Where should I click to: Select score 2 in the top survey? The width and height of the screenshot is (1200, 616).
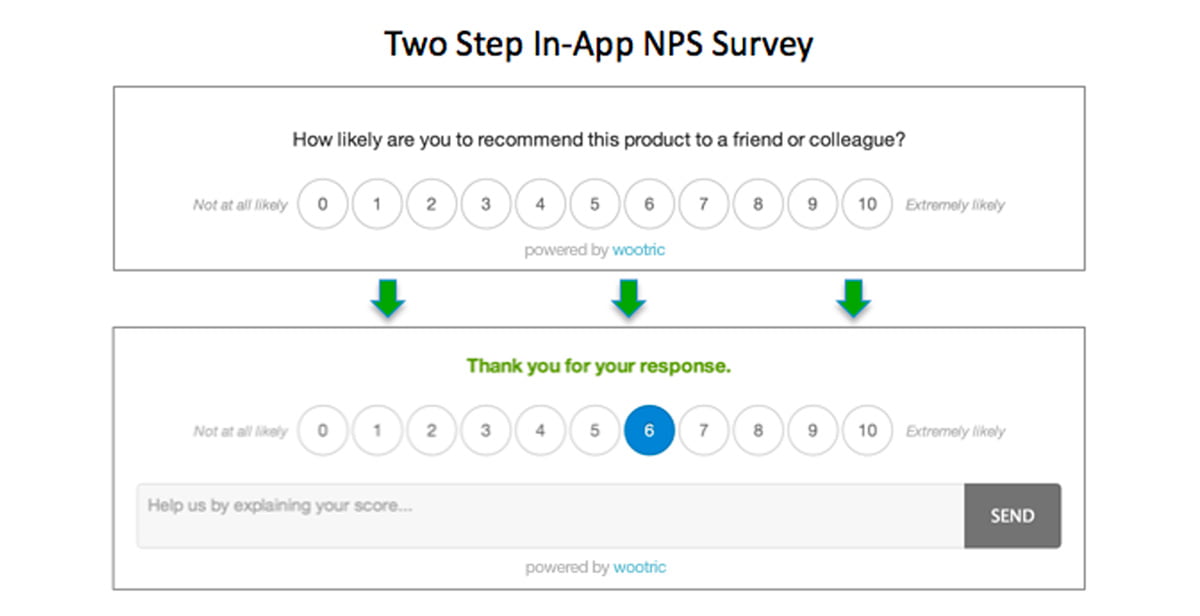[431, 205]
